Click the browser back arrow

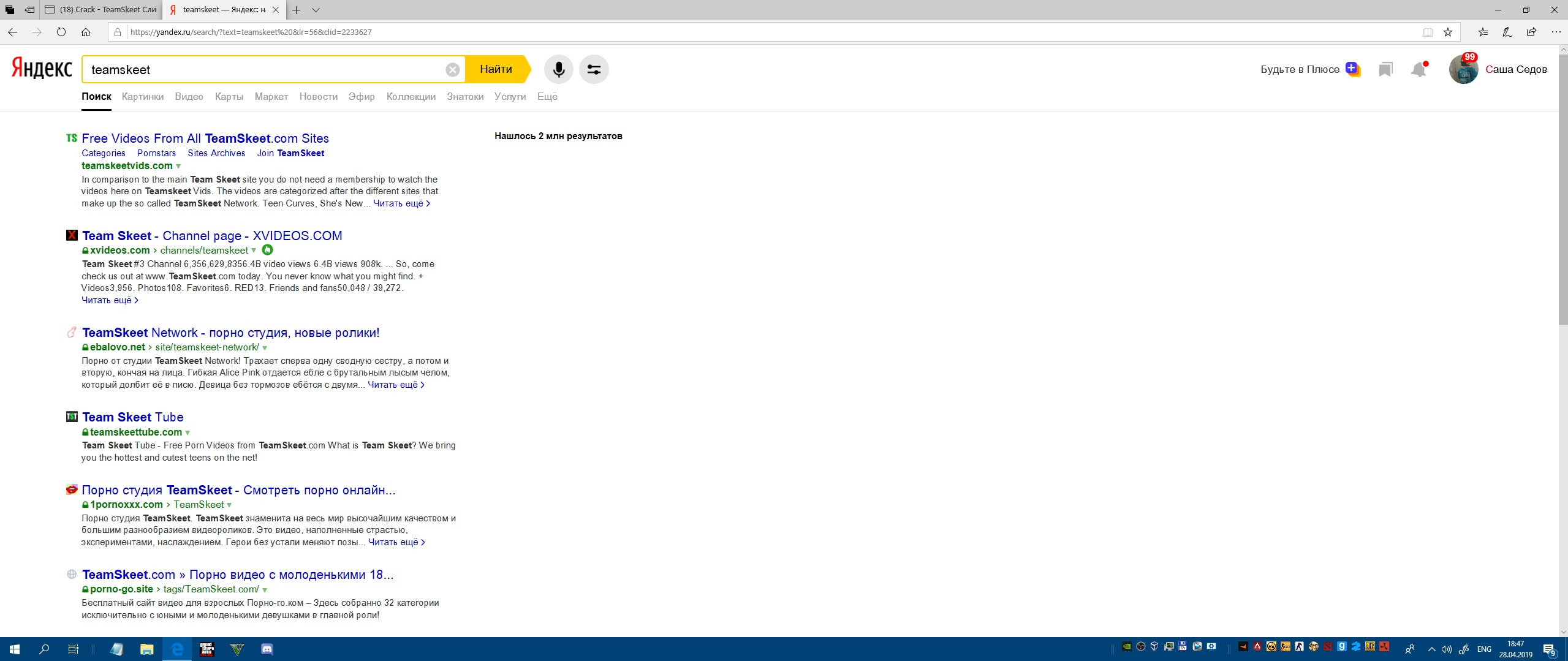coord(12,32)
